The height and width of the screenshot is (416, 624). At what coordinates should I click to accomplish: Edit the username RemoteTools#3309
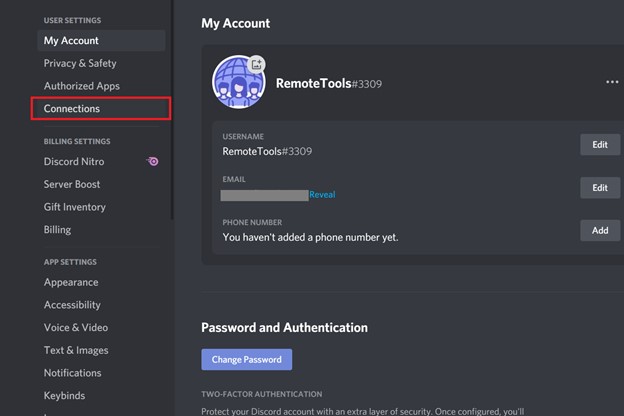click(600, 145)
